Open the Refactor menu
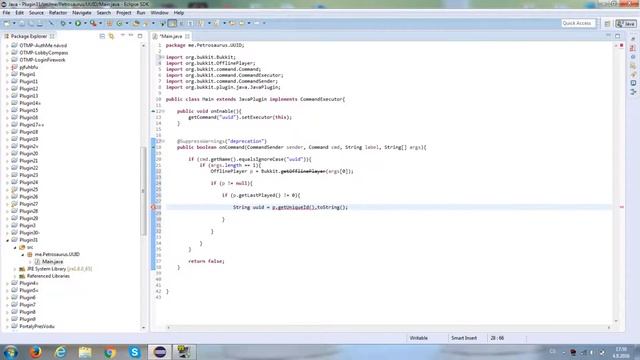 point(58,13)
